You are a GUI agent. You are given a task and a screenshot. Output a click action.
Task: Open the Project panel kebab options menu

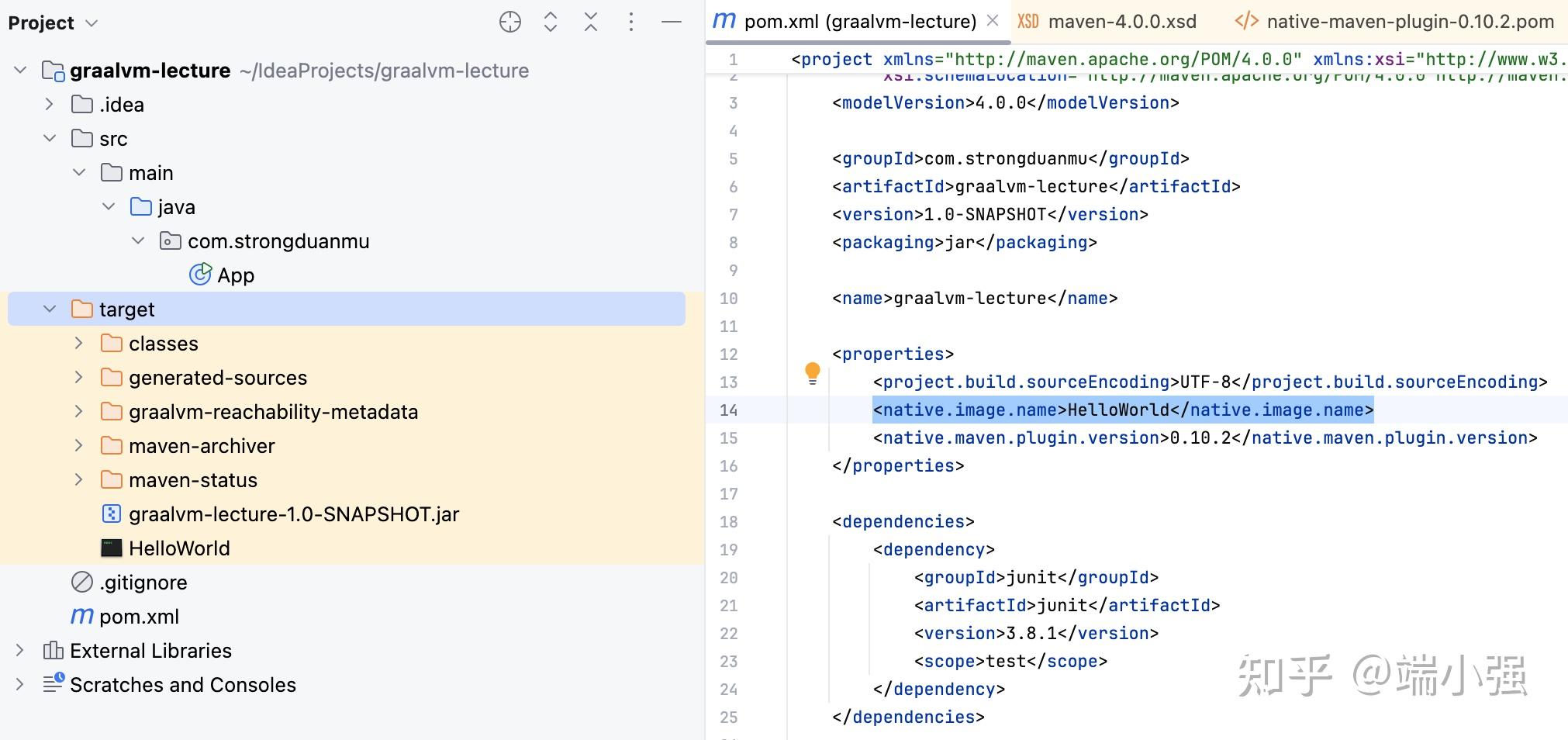(630, 22)
